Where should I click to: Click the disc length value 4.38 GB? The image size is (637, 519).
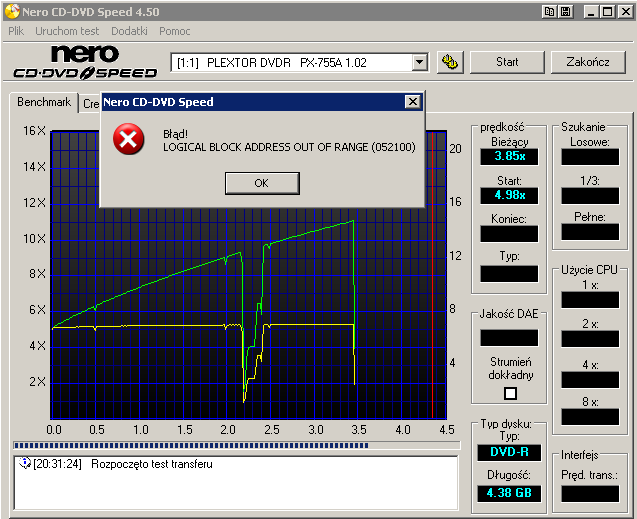[x=509, y=493]
